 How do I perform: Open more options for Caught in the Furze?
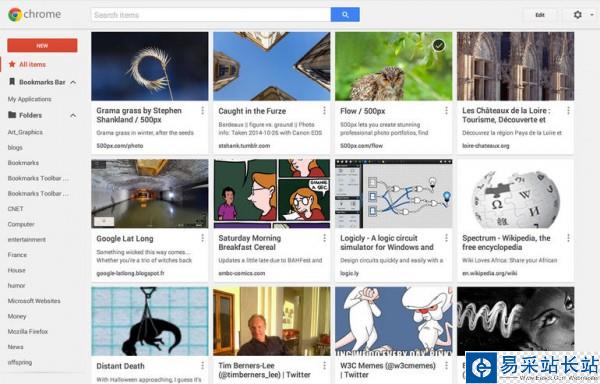(324, 111)
